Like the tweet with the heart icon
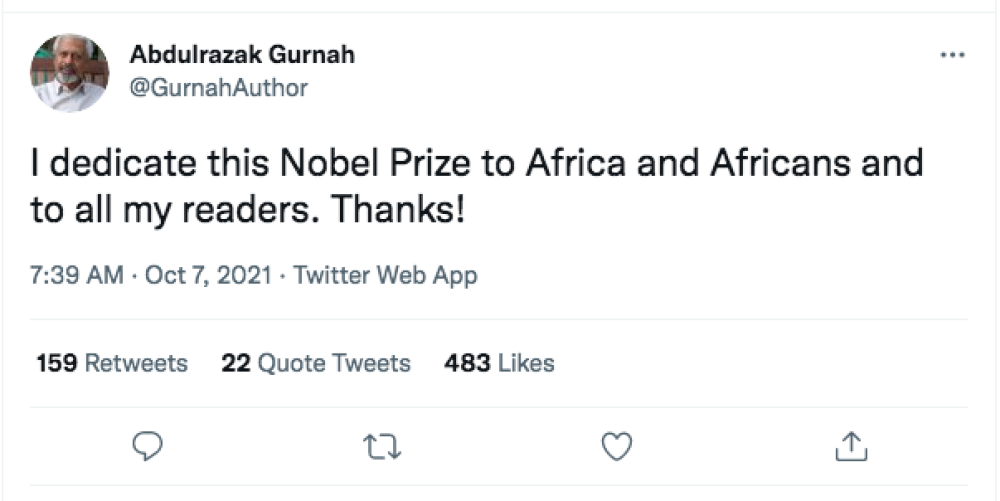 (617, 446)
